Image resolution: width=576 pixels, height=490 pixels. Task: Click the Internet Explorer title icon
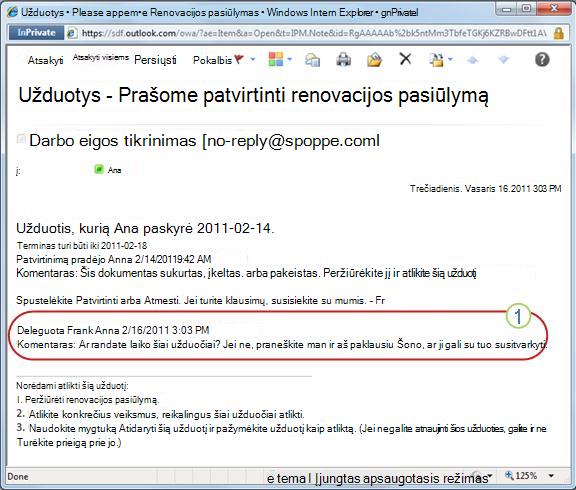point(12,11)
